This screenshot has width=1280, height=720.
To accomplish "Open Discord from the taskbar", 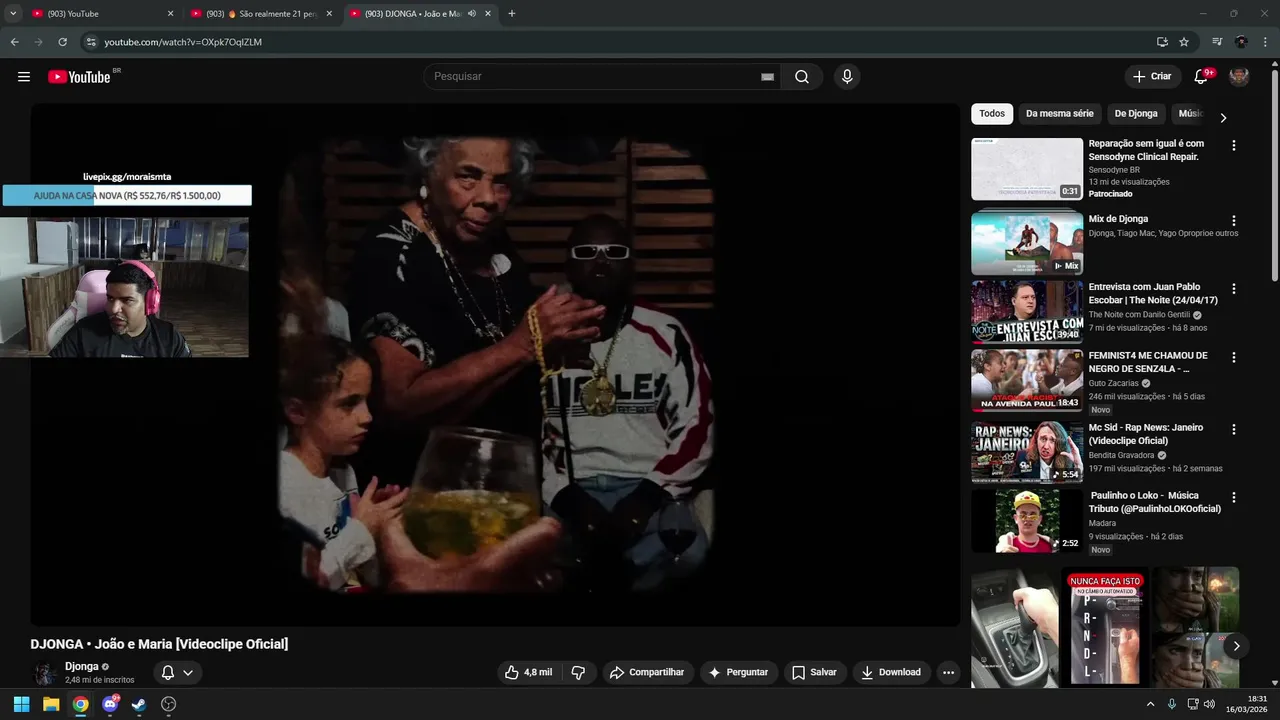I will (x=110, y=704).
